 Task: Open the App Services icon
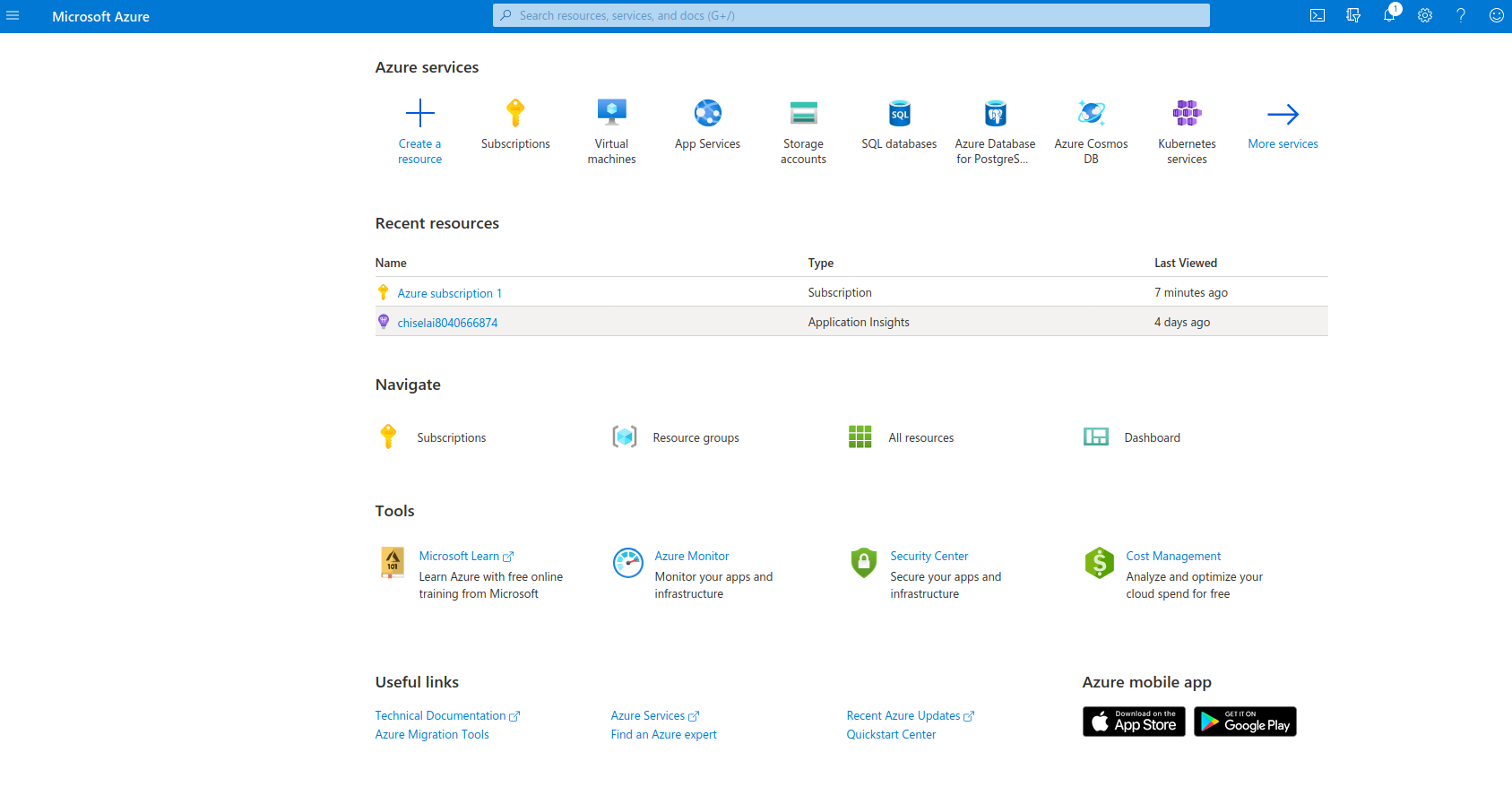point(707,113)
